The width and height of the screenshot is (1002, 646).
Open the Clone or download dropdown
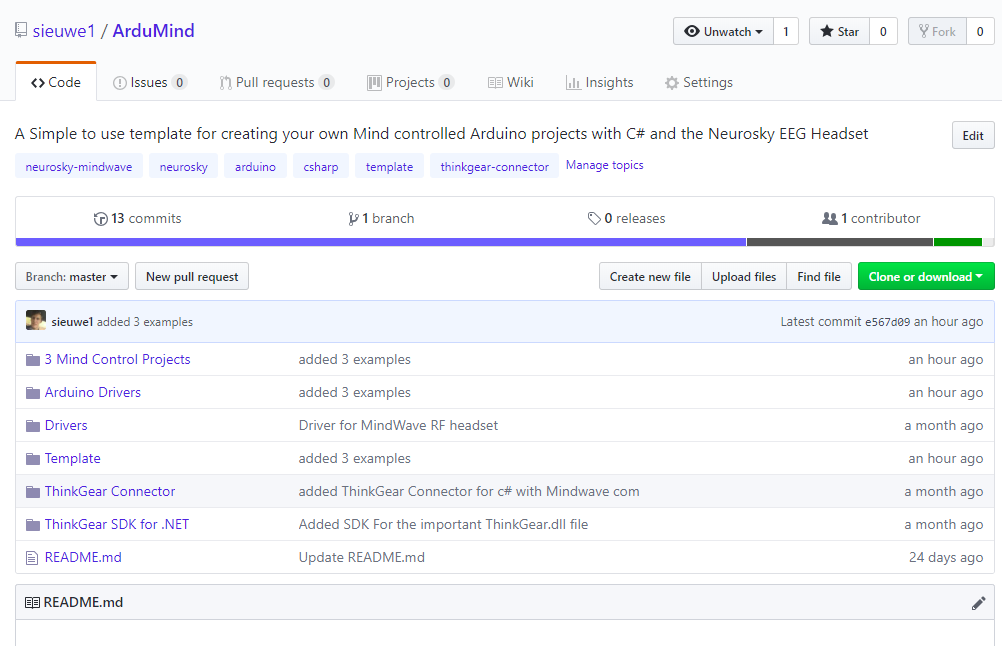[925, 277]
